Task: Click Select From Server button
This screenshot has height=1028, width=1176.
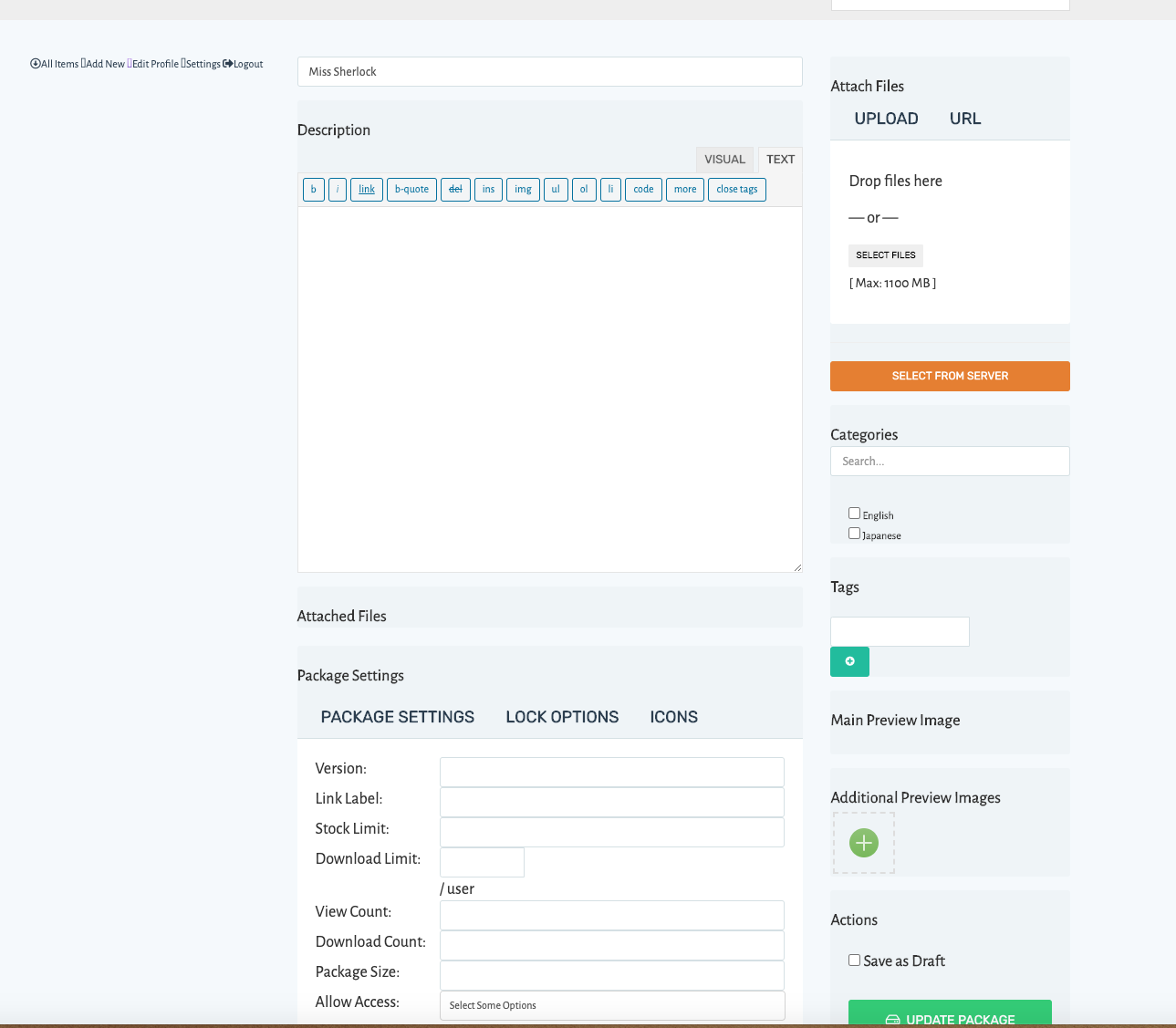Action: coord(950,376)
